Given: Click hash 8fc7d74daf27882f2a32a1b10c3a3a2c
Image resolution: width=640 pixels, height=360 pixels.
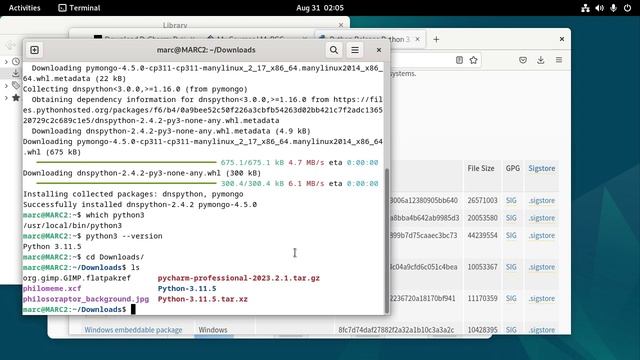Looking at the screenshot, I should [x=396, y=330].
